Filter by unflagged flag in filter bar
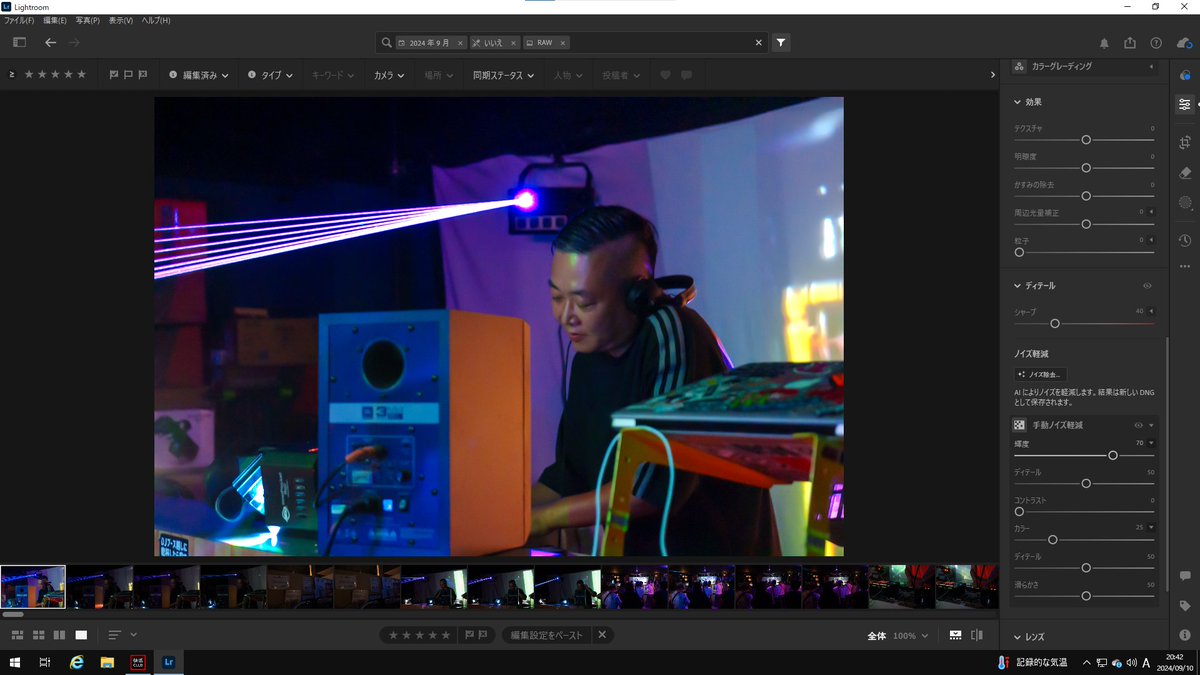This screenshot has width=1200, height=675. 128,75
